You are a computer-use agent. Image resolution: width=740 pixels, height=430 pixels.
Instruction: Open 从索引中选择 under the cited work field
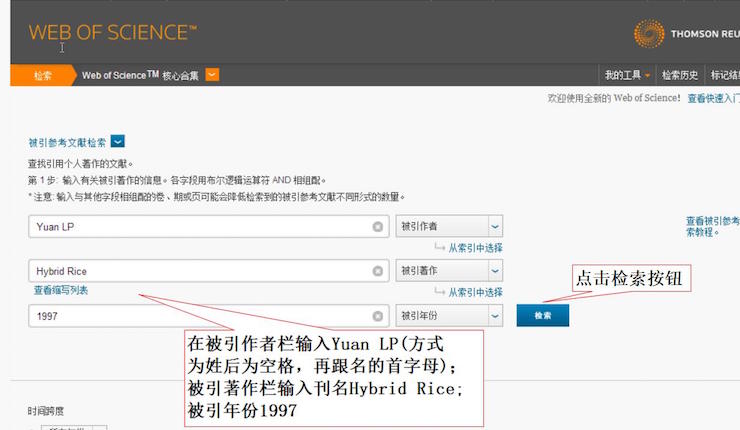pos(475,293)
